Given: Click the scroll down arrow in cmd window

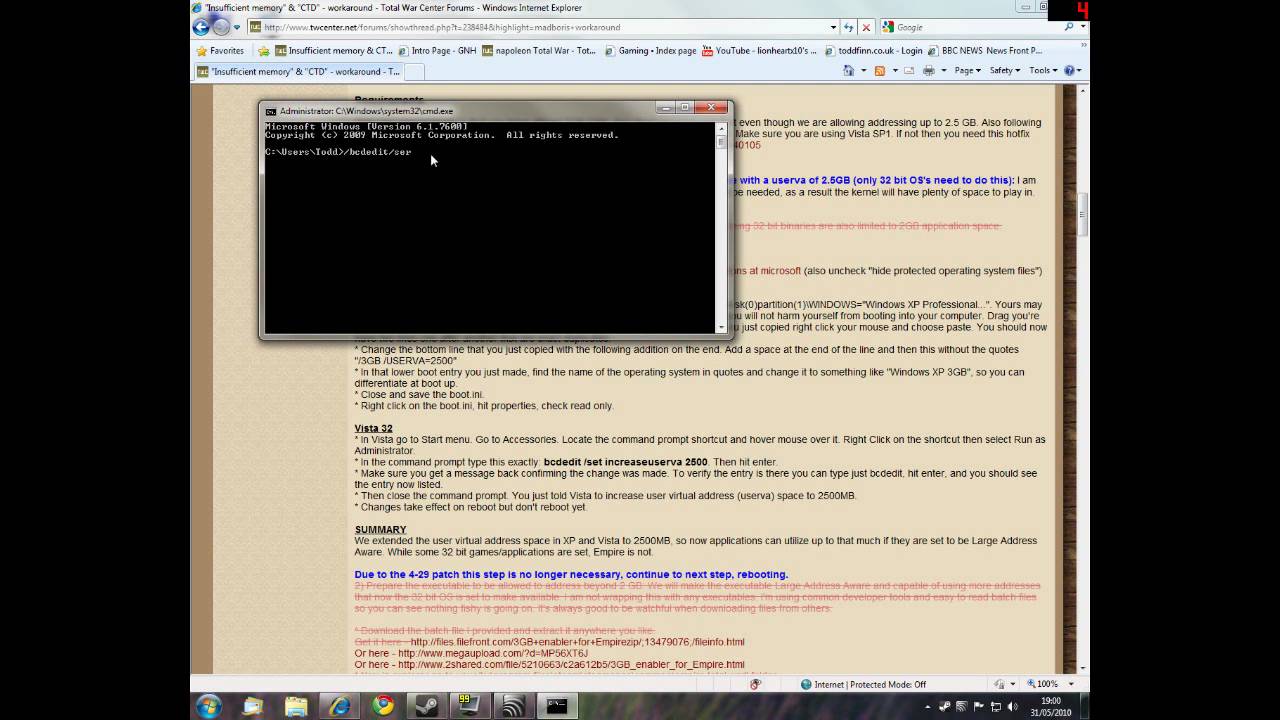Looking at the screenshot, I should (x=721, y=326).
